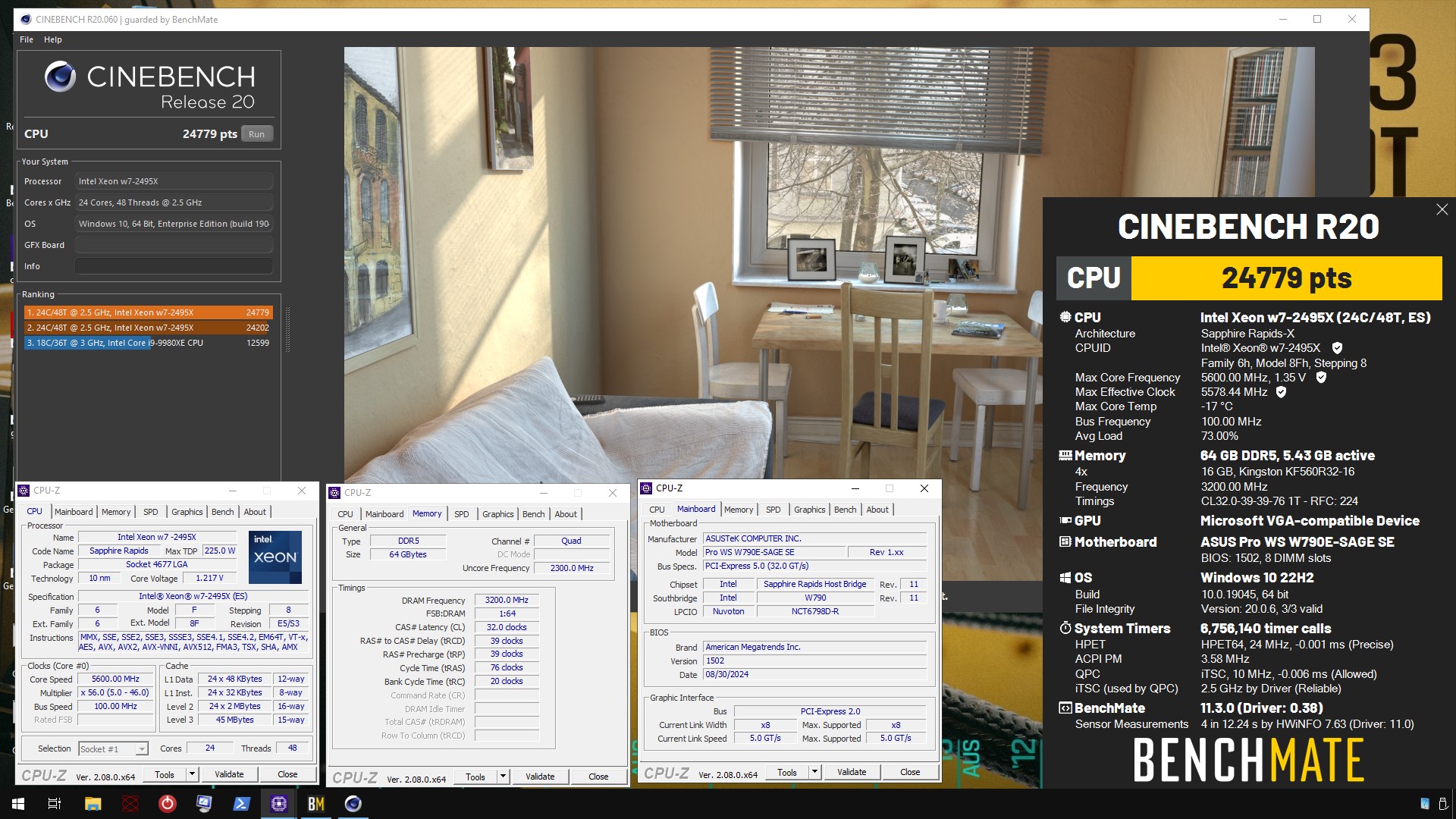Image resolution: width=1456 pixels, height=819 pixels.
Task: Click Validate in the CPU-Z CPU window
Action: 229,775
